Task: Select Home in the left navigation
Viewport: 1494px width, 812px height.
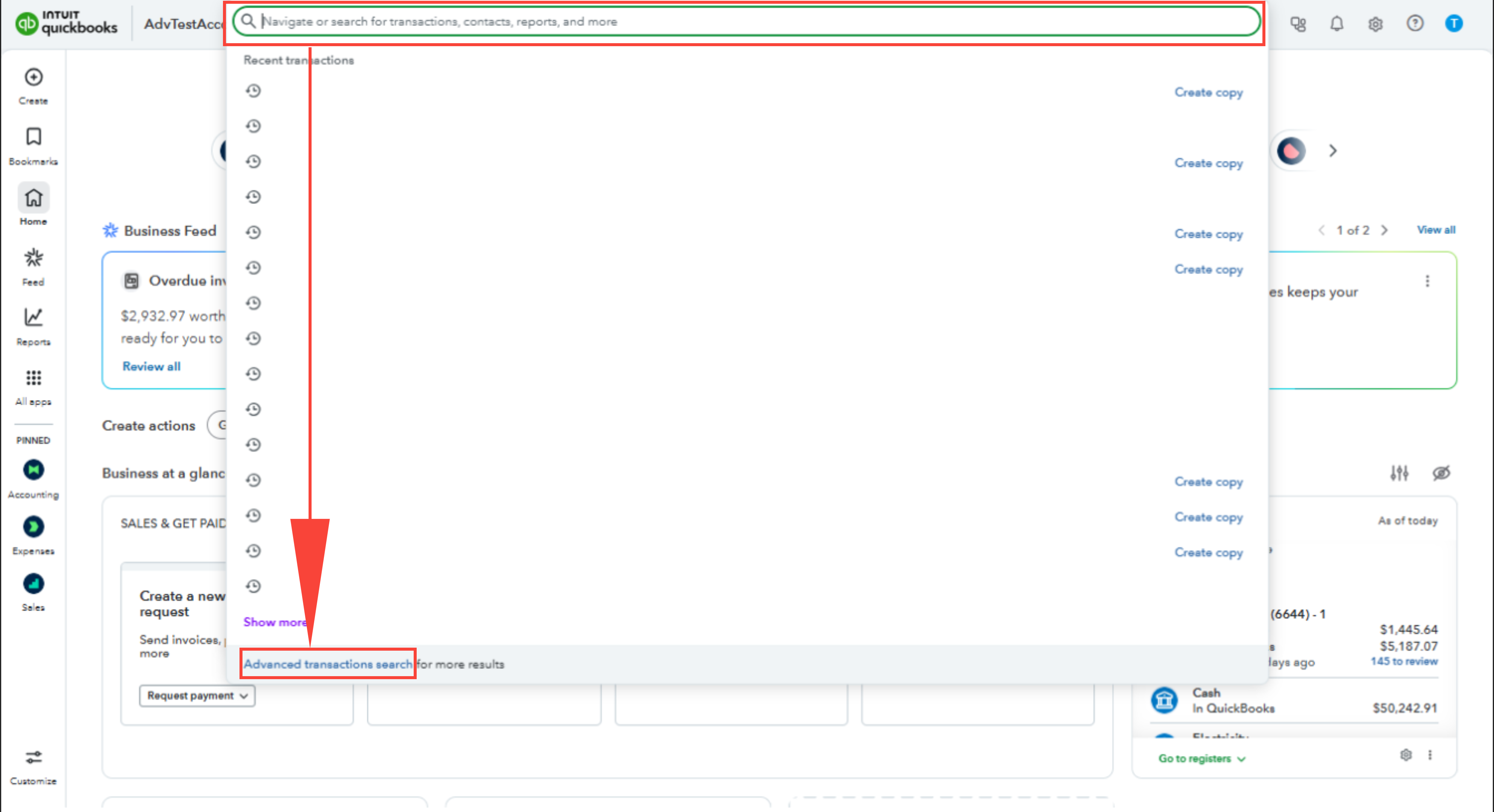Action: click(x=33, y=198)
